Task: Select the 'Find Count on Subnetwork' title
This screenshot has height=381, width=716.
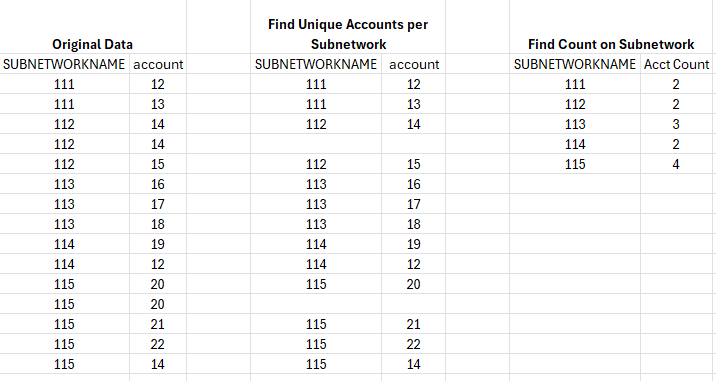Action: coord(611,44)
